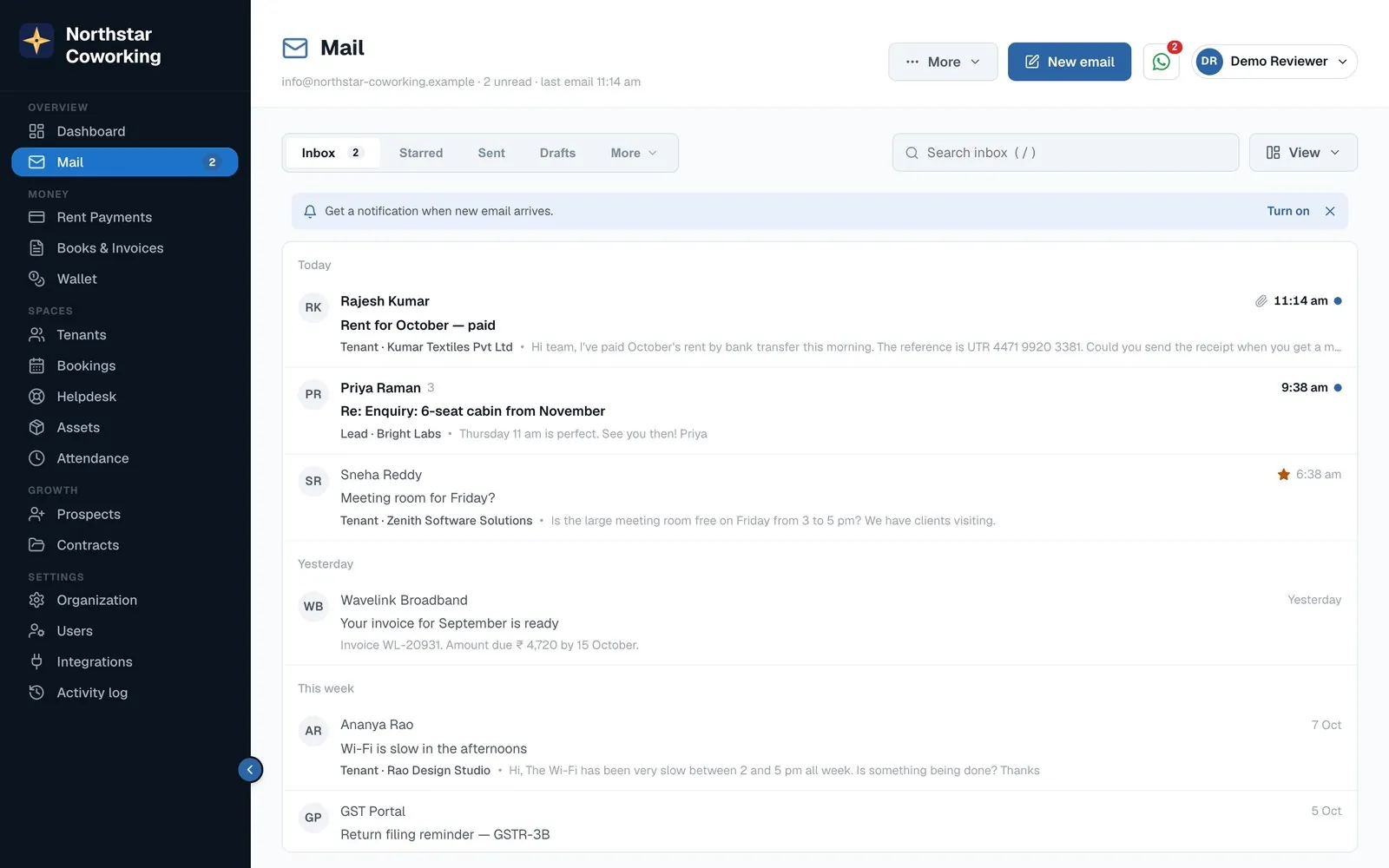Switch to the Sent tab
This screenshot has width=1389, height=868.
[x=491, y=153]
